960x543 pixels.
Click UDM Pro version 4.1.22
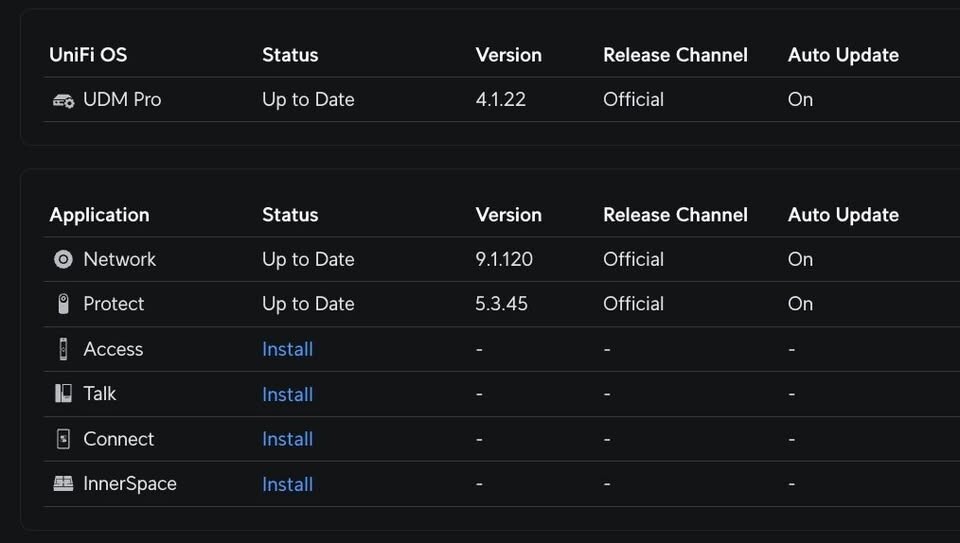(500, 99)
